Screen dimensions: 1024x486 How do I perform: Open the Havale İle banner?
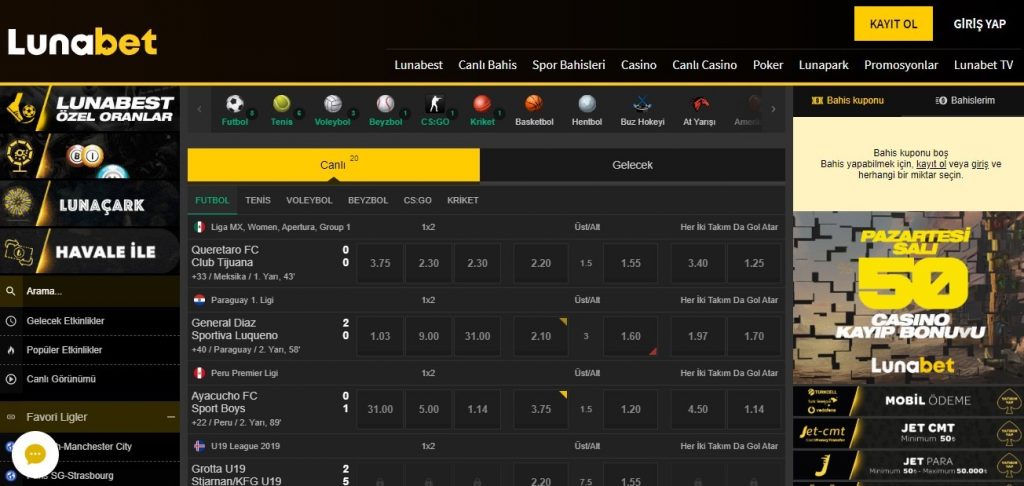[89, 251]
